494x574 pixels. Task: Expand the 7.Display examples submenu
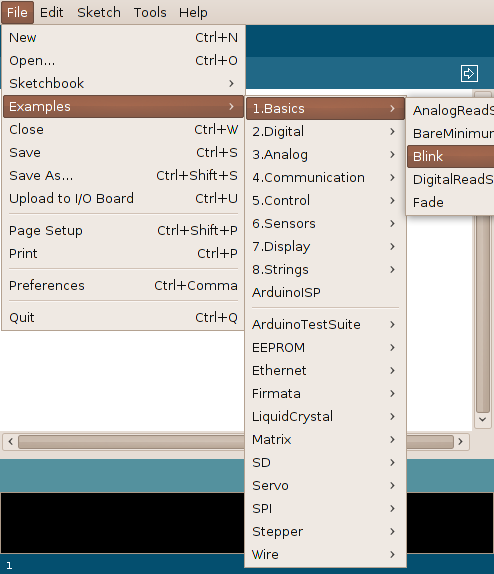pos(325,246)
